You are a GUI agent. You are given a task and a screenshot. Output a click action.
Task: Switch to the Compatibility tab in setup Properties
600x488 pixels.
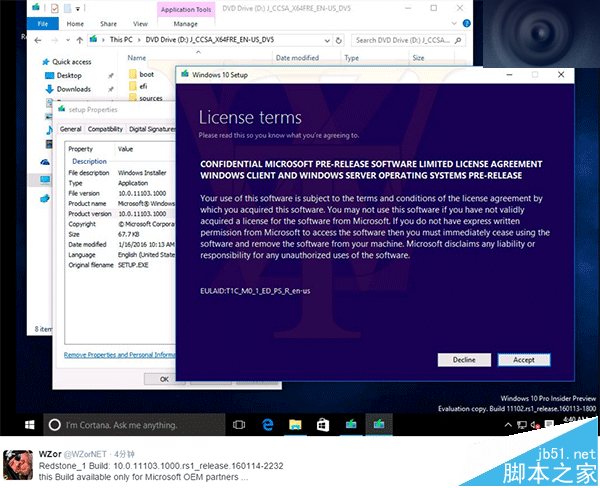(105, 129)
